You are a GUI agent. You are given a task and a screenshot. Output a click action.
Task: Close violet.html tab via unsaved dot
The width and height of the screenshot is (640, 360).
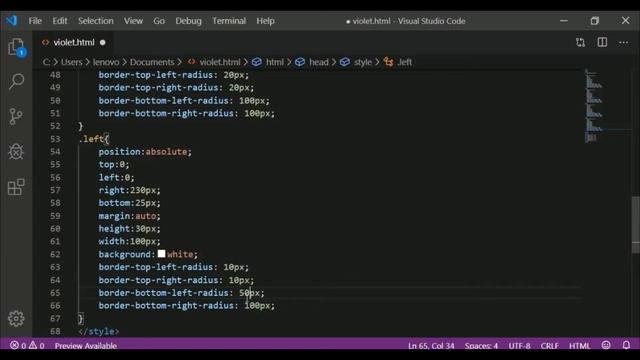102,42
